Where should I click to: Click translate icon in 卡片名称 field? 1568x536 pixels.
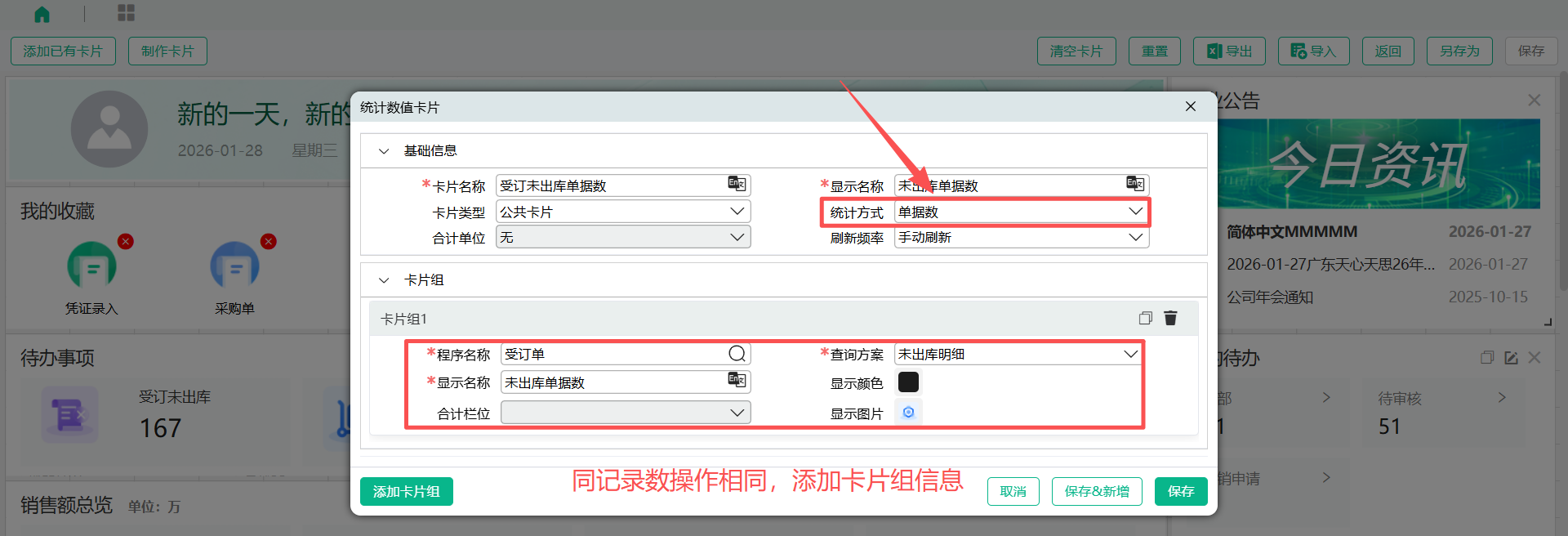(737, 184)
